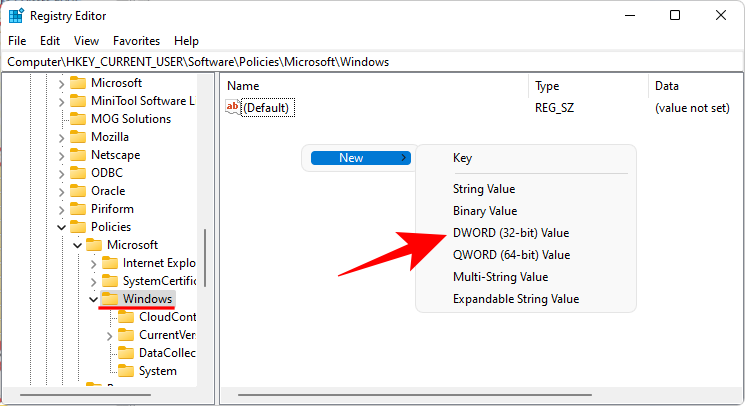
Task: Select String Value in New submenu
Action: pos(486,189)
